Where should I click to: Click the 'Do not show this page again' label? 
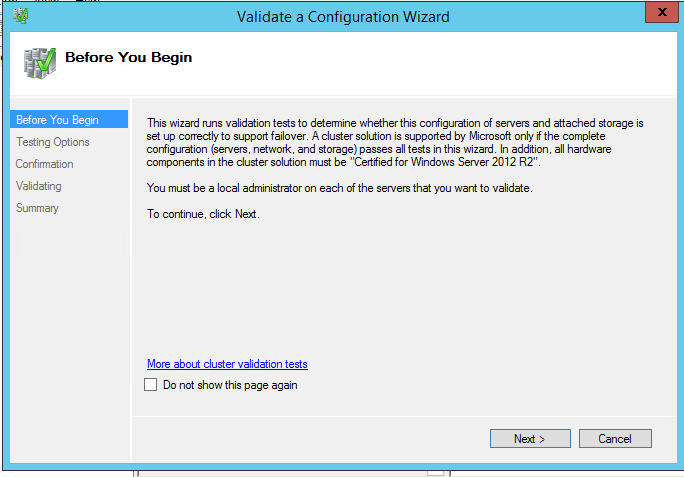(230, 385)
